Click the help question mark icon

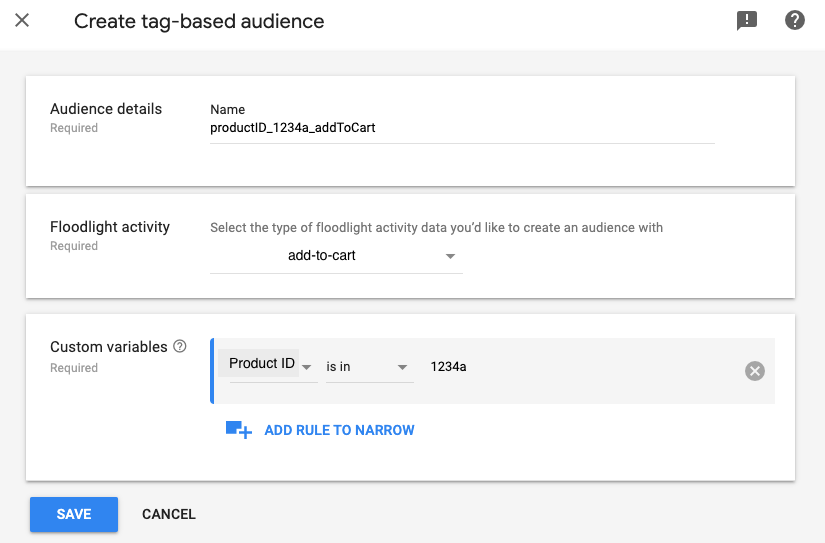tap(795, 21)
